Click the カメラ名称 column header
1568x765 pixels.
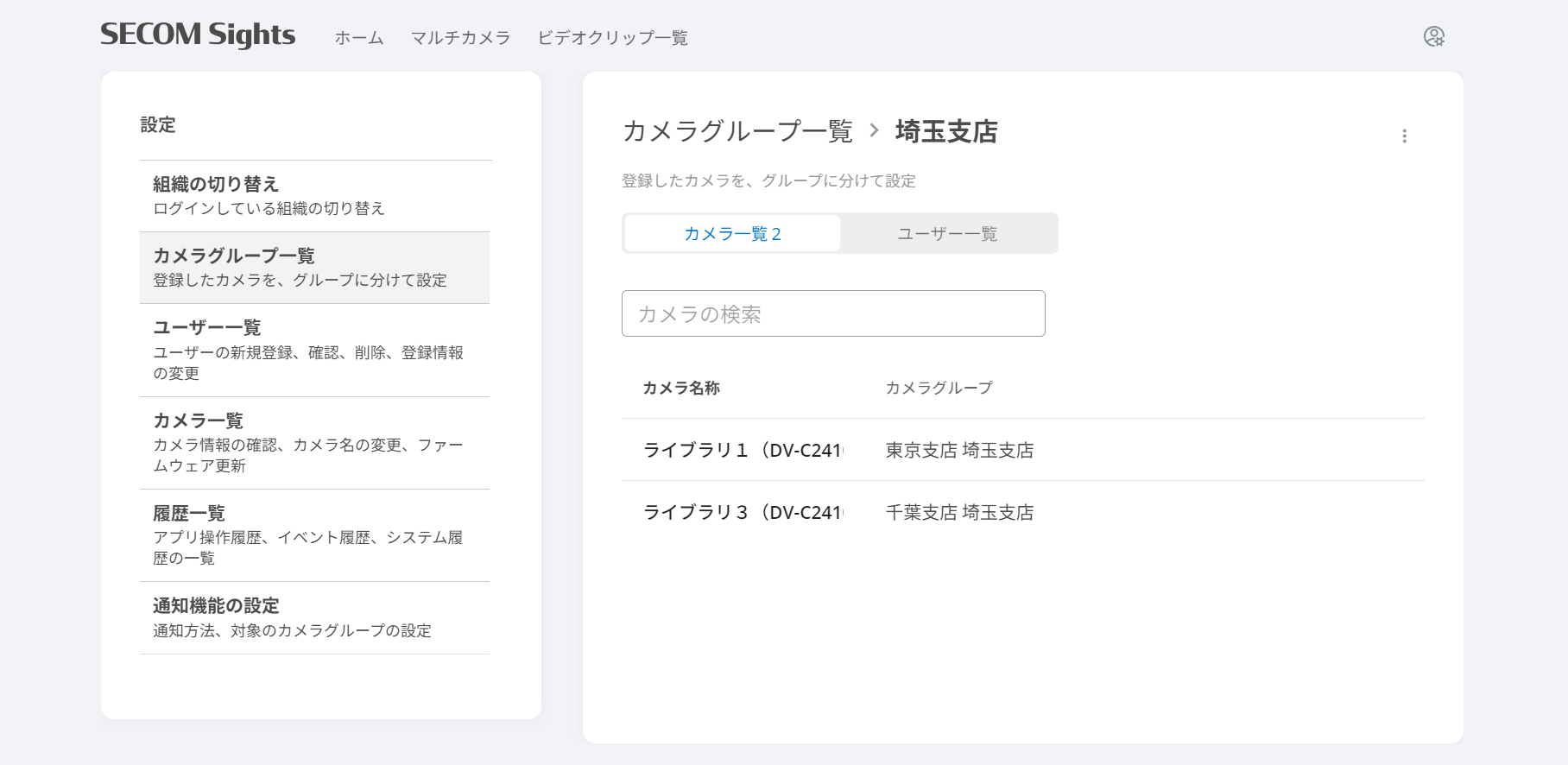click(681, 388)
